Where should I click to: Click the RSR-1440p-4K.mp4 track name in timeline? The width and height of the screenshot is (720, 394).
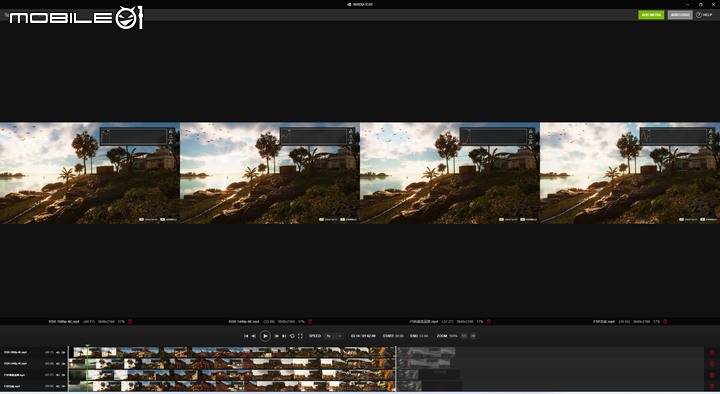[x=15, y=364]
